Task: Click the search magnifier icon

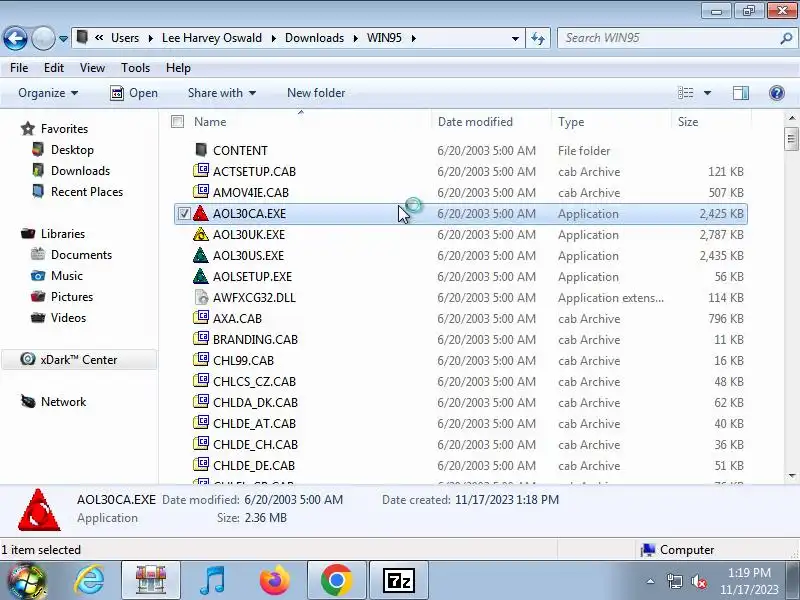Action: click(x=786, y=38)
